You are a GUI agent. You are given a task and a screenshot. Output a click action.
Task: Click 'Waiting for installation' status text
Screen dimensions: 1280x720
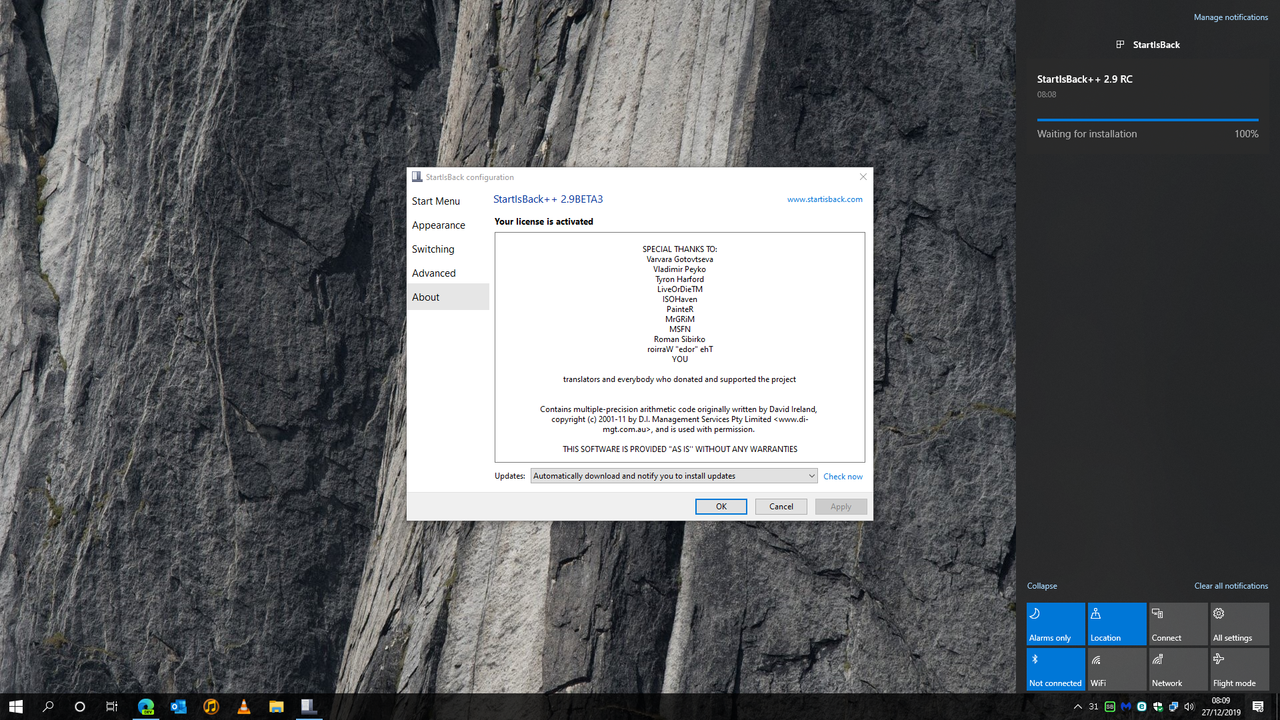1087,134
